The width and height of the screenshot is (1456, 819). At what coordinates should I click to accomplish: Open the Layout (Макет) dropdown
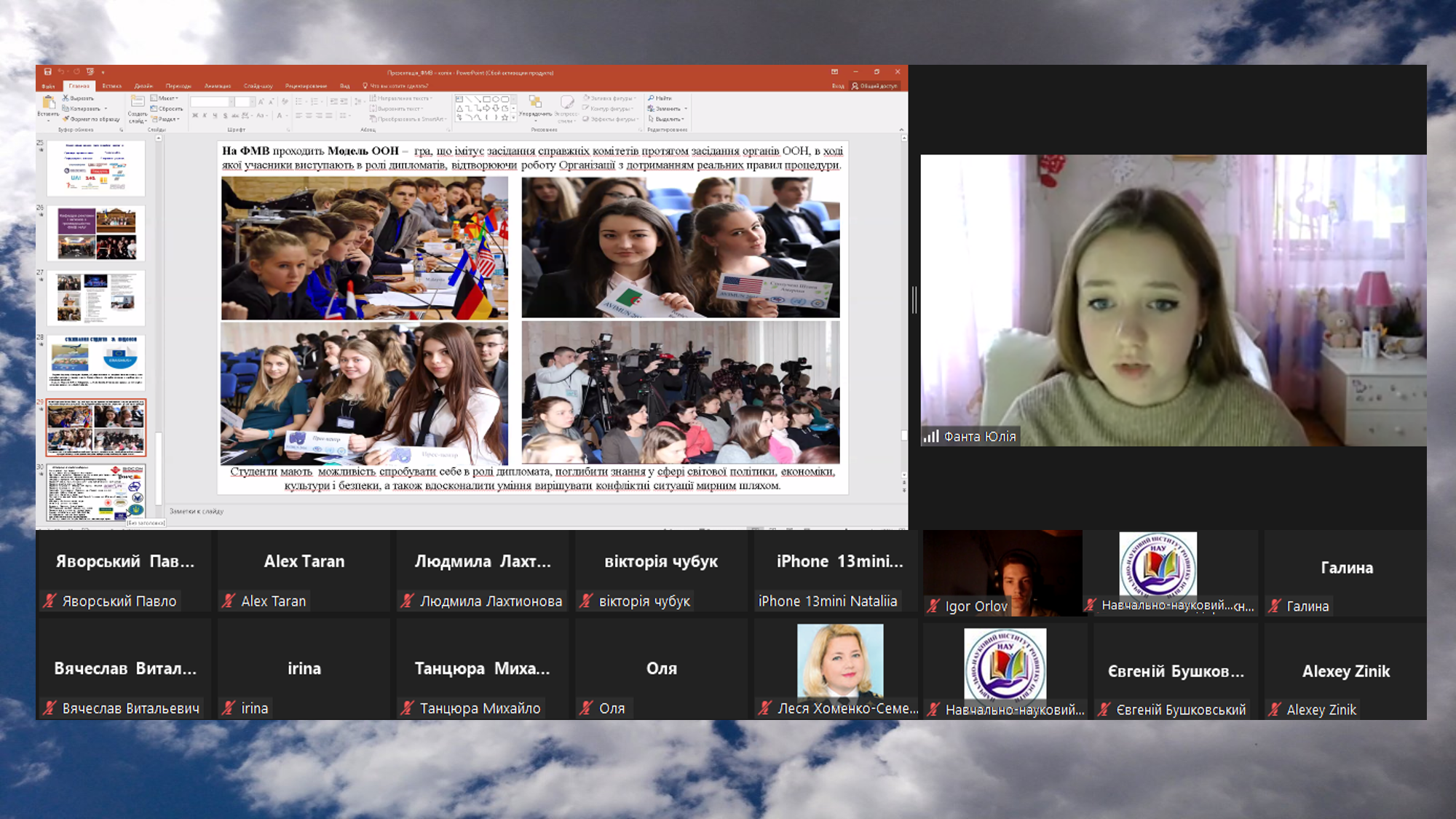(x=166, y=98)
